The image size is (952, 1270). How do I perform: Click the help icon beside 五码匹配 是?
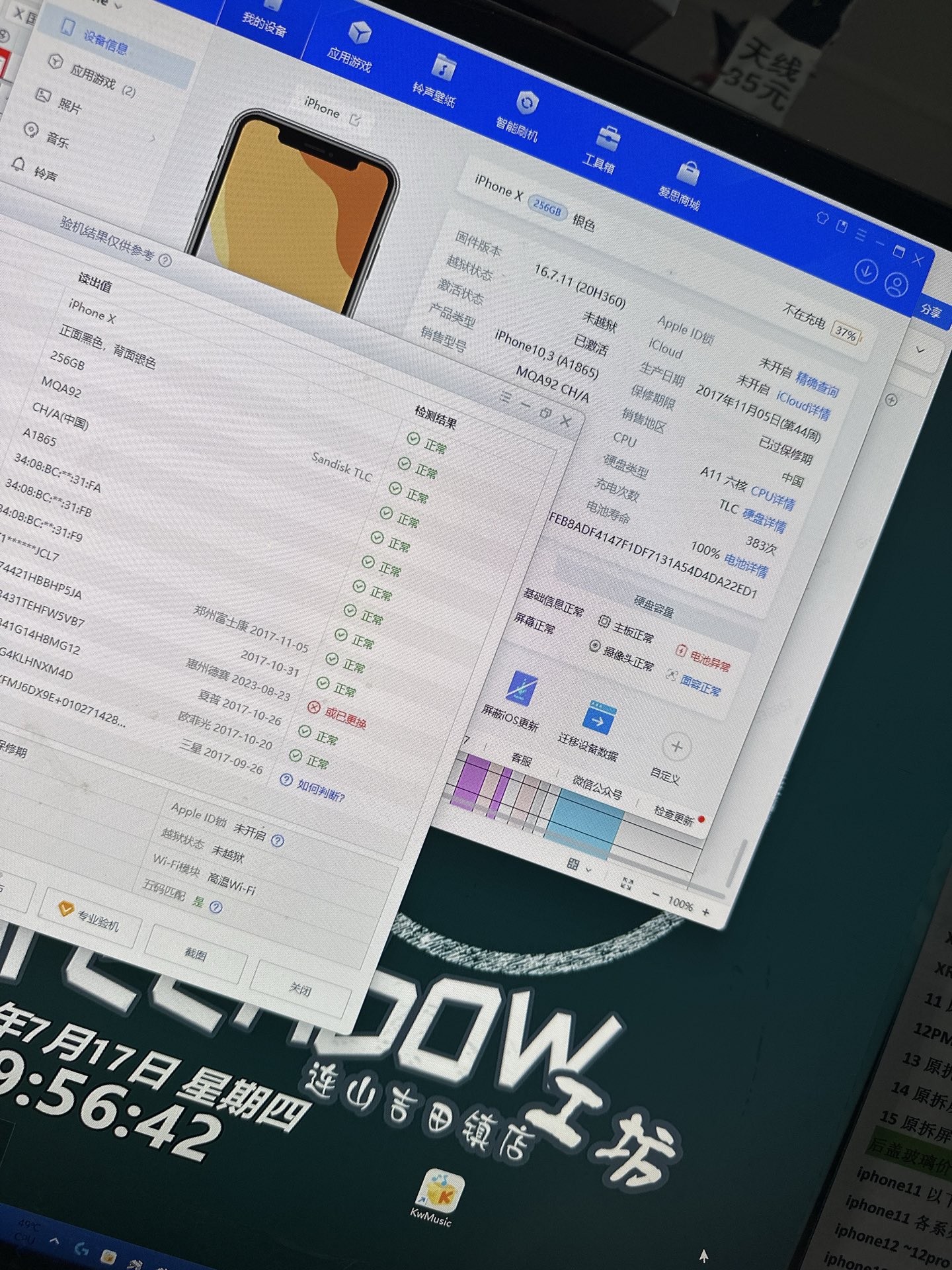215,908
